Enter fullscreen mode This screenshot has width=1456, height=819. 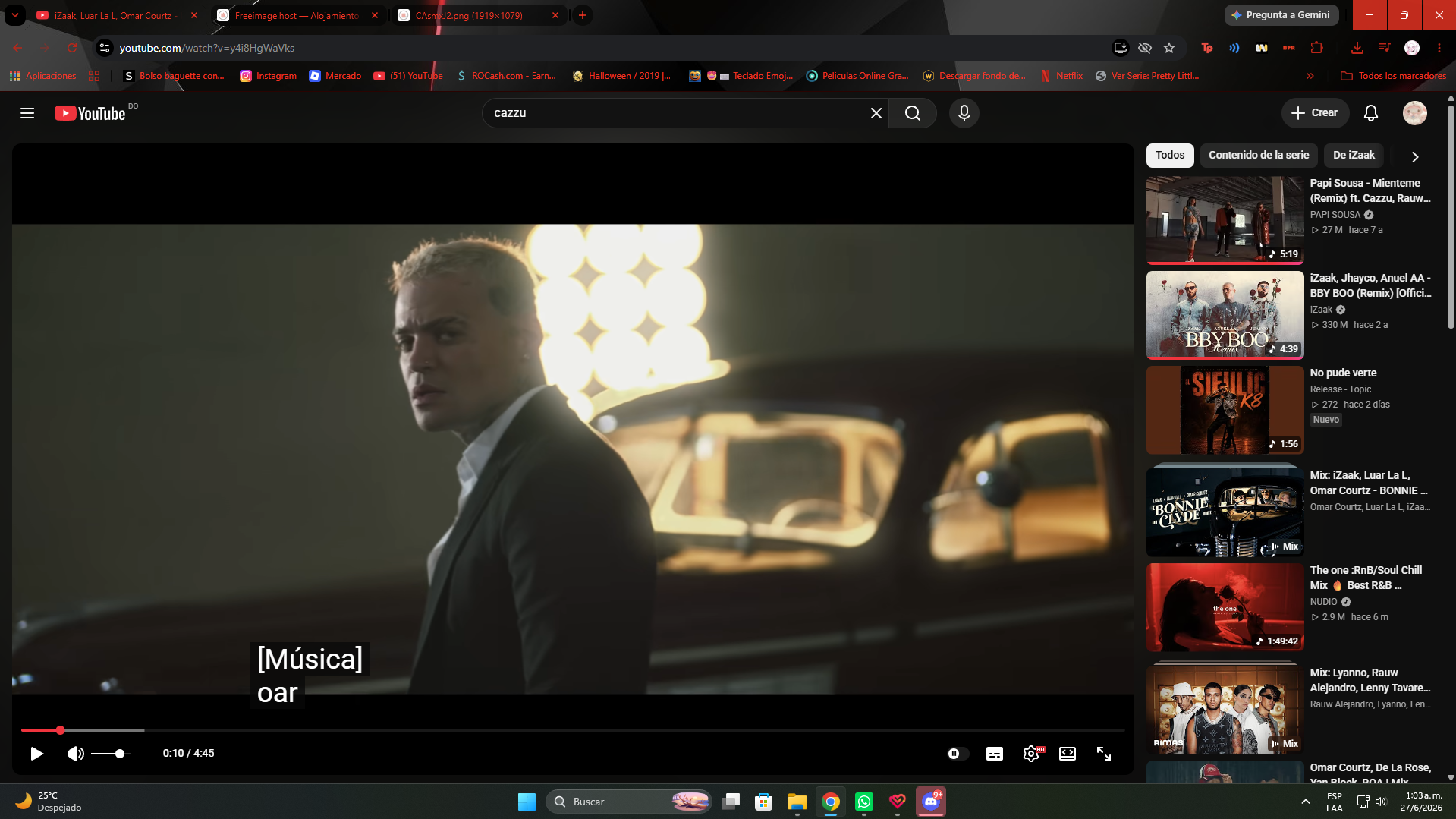[1104, 754]
